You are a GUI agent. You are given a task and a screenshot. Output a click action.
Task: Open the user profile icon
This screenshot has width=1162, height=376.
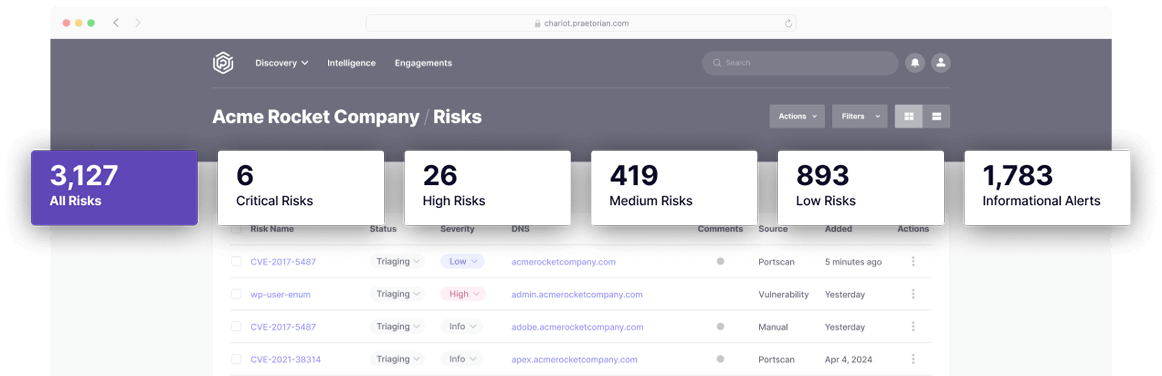[x=941, y=63]
